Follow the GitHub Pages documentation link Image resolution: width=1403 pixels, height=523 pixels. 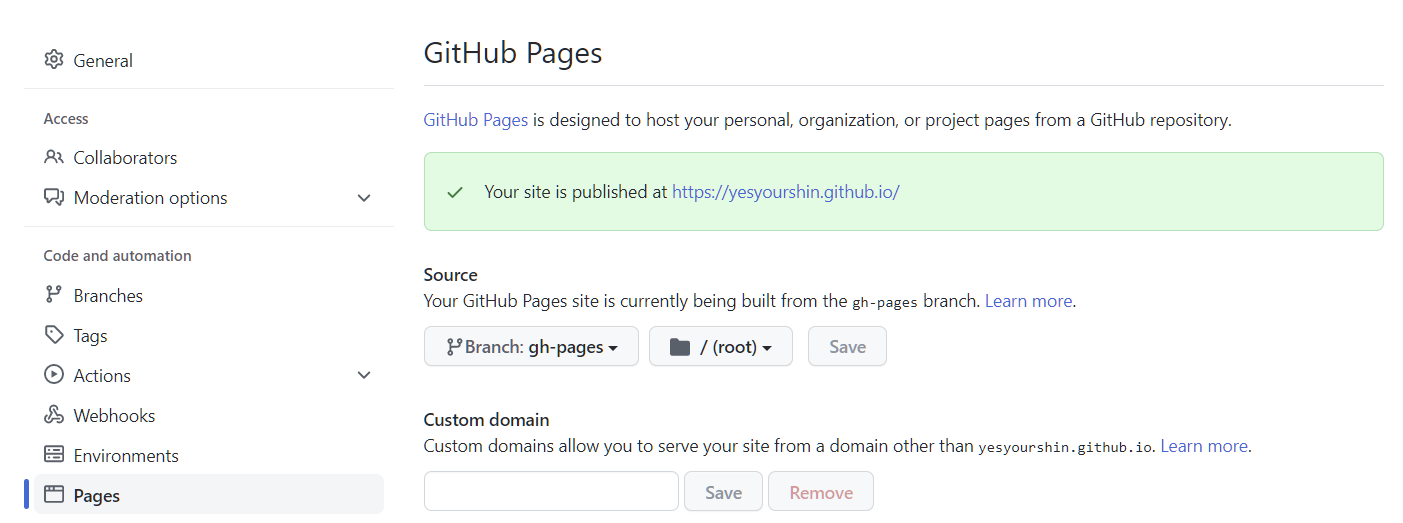tap(476, 120)
